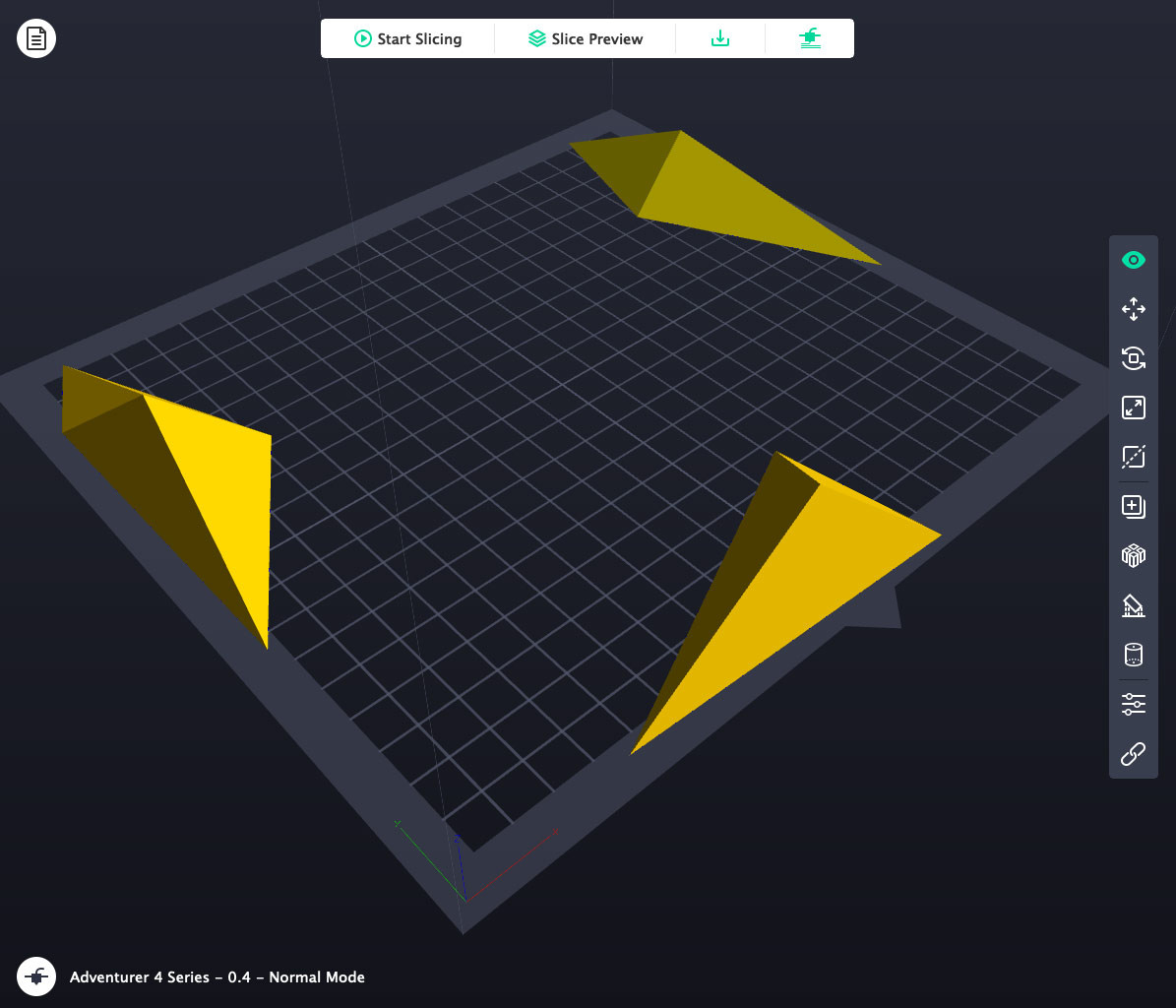The height and width of the screenshot is (1008, 1176).
Task: Open the settings sliders icon
Action: tap(1133, 704)
